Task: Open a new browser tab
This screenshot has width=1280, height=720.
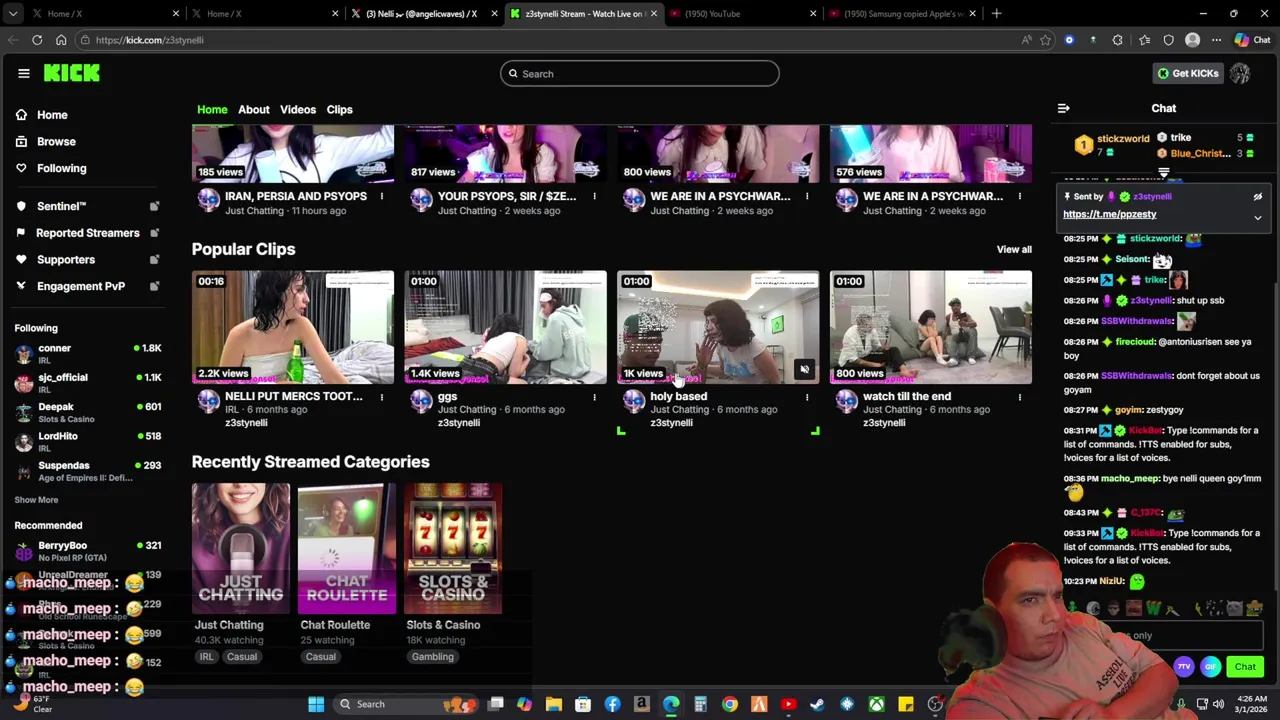Action: [x=996, y=14]
